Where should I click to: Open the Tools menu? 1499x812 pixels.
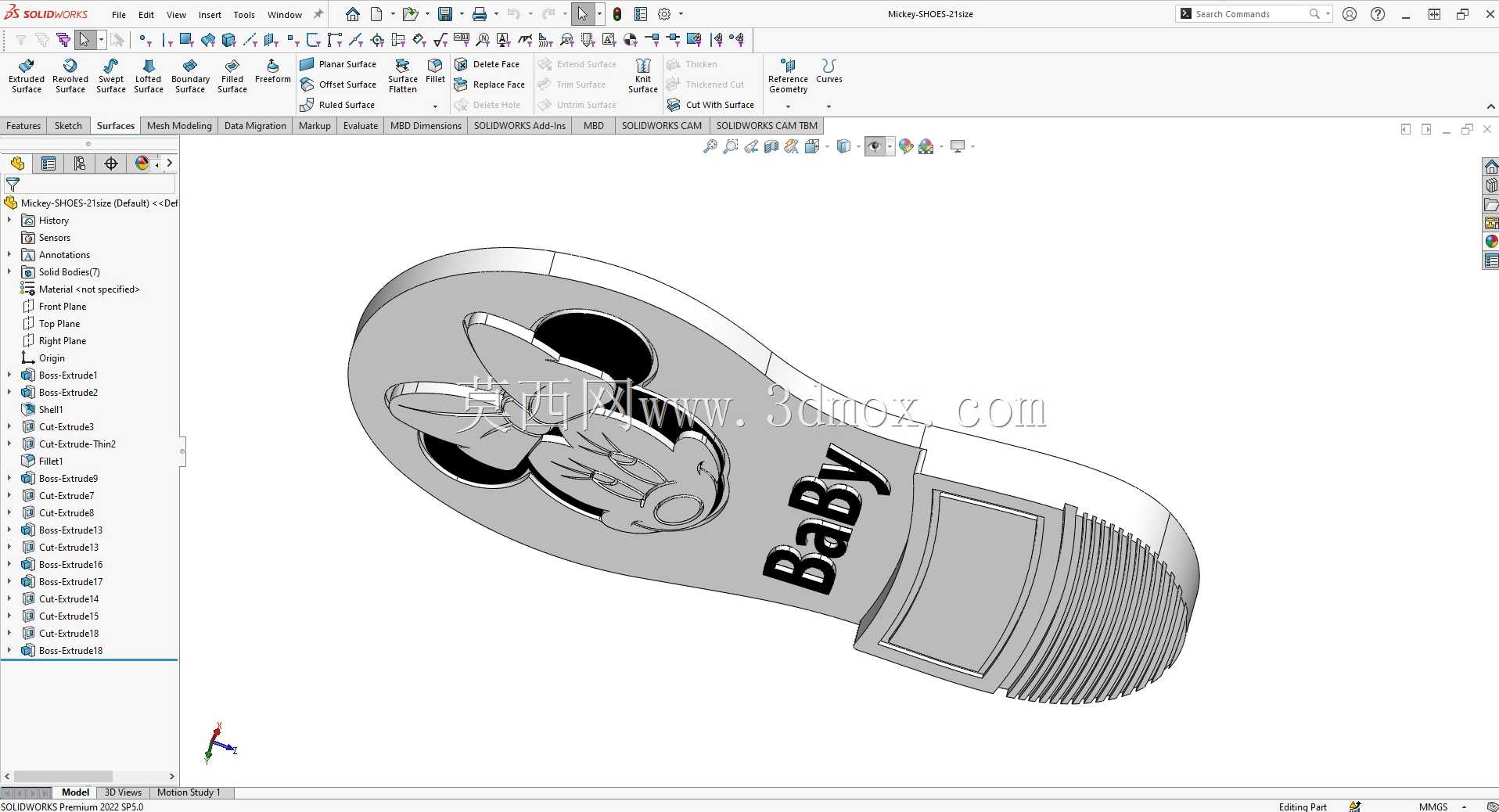244,15
